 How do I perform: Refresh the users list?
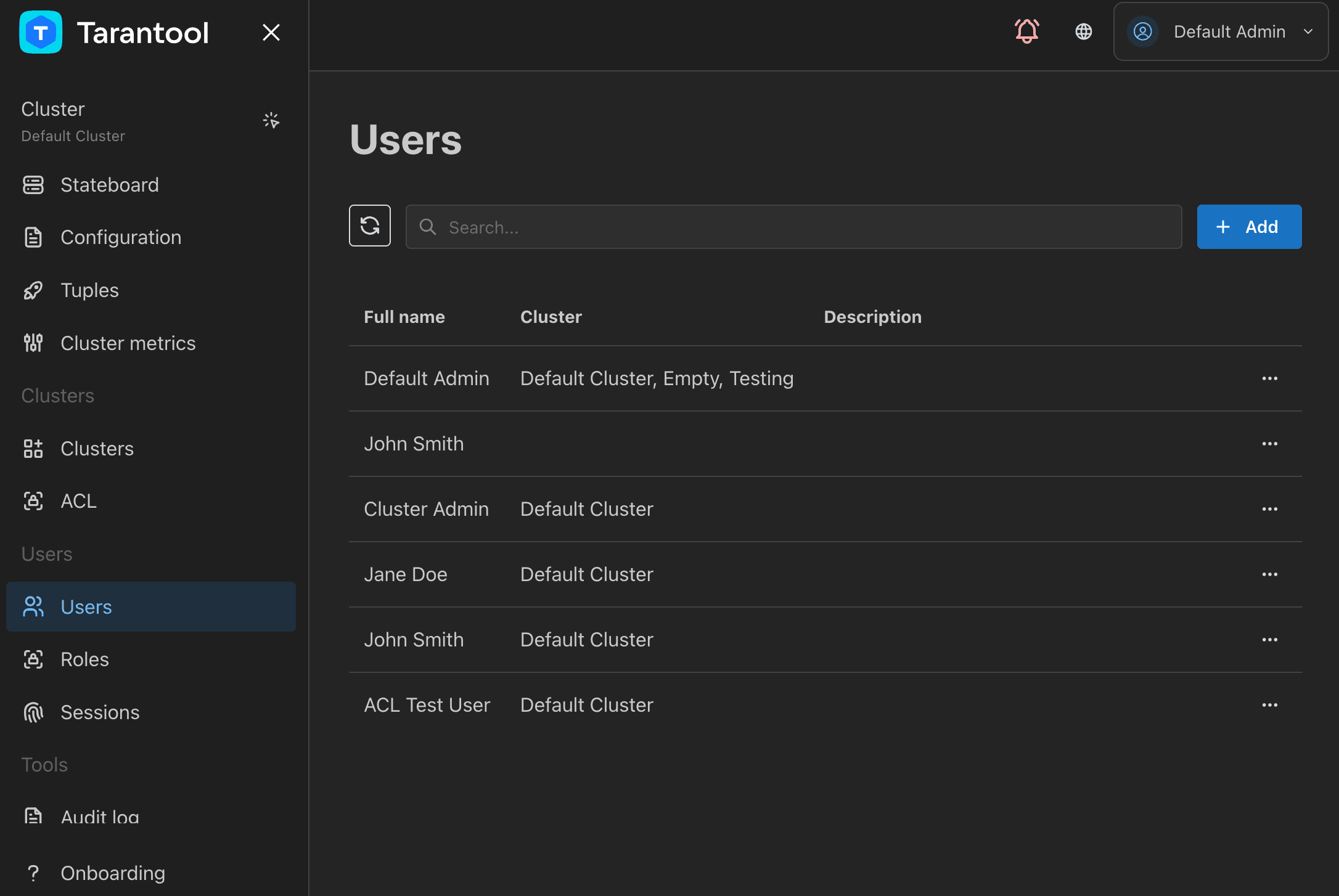[370, 226]
